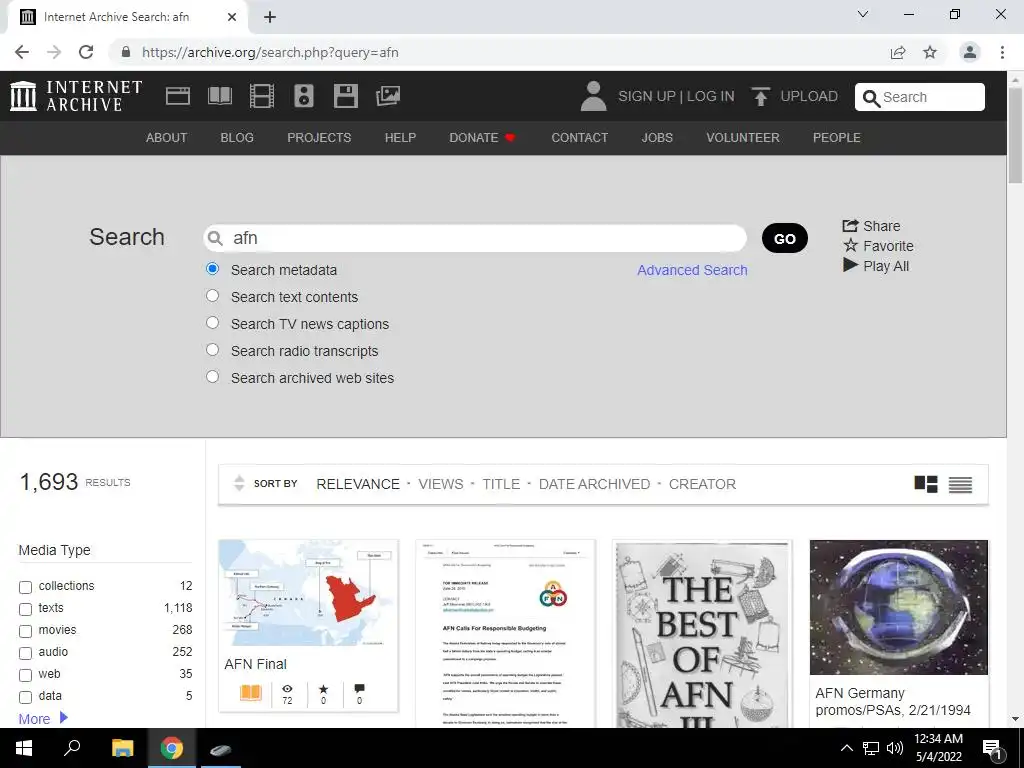The image size is (1024, 768).
Task: Open File Explorer from taskbar
Action: [x=122, y=748]
